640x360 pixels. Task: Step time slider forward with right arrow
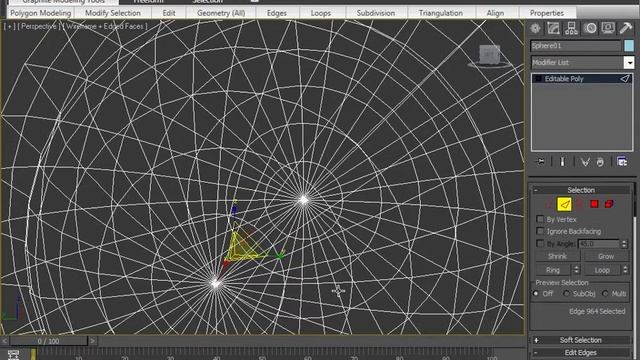(x=93, y=341)
